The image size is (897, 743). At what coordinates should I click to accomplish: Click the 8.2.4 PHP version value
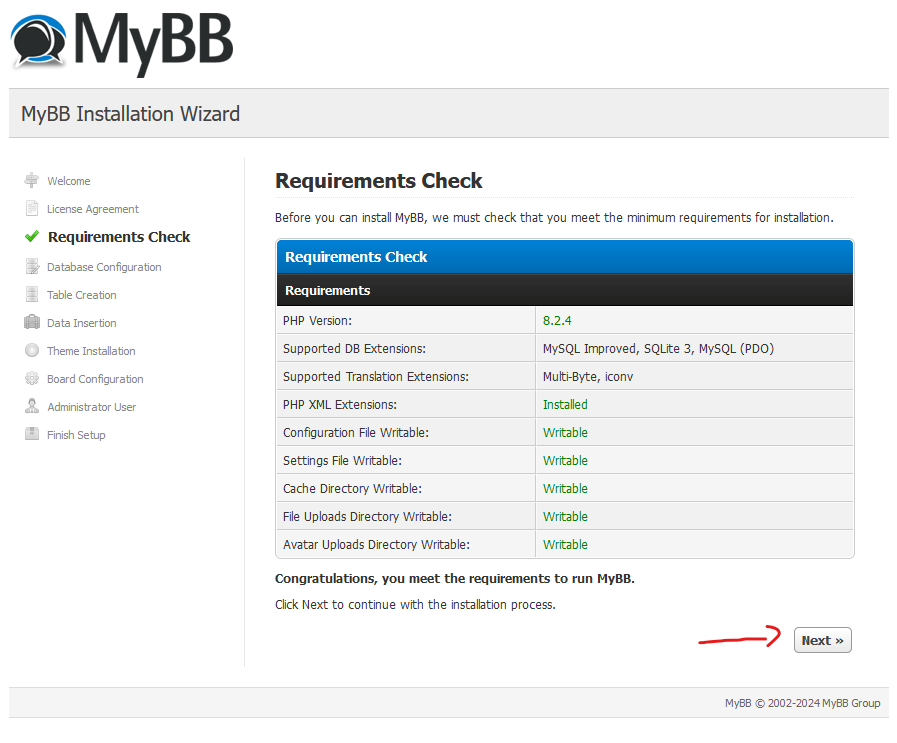[x=557, y=321]
